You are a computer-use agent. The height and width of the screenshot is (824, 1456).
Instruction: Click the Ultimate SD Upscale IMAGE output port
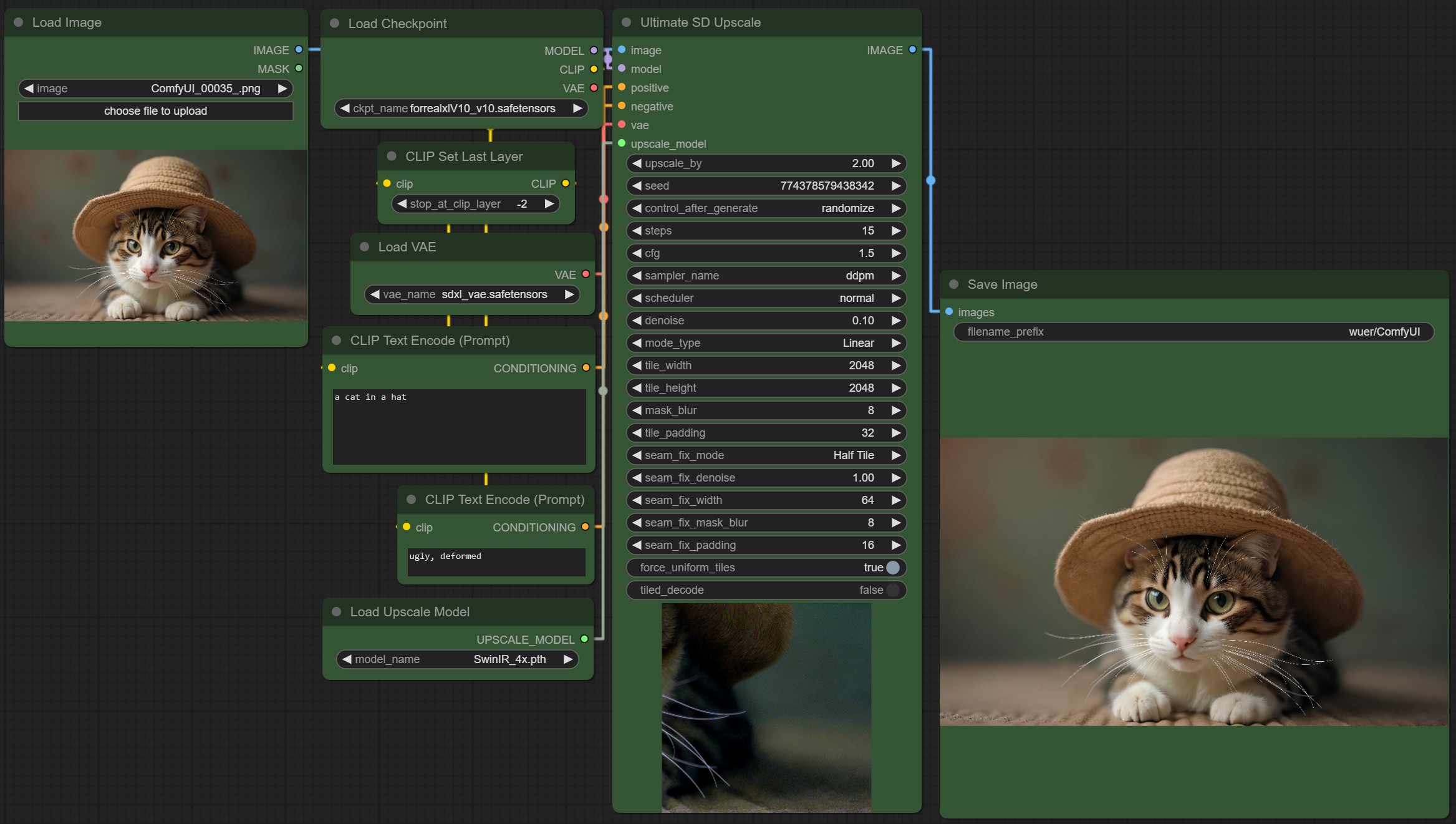click(912, 50)
